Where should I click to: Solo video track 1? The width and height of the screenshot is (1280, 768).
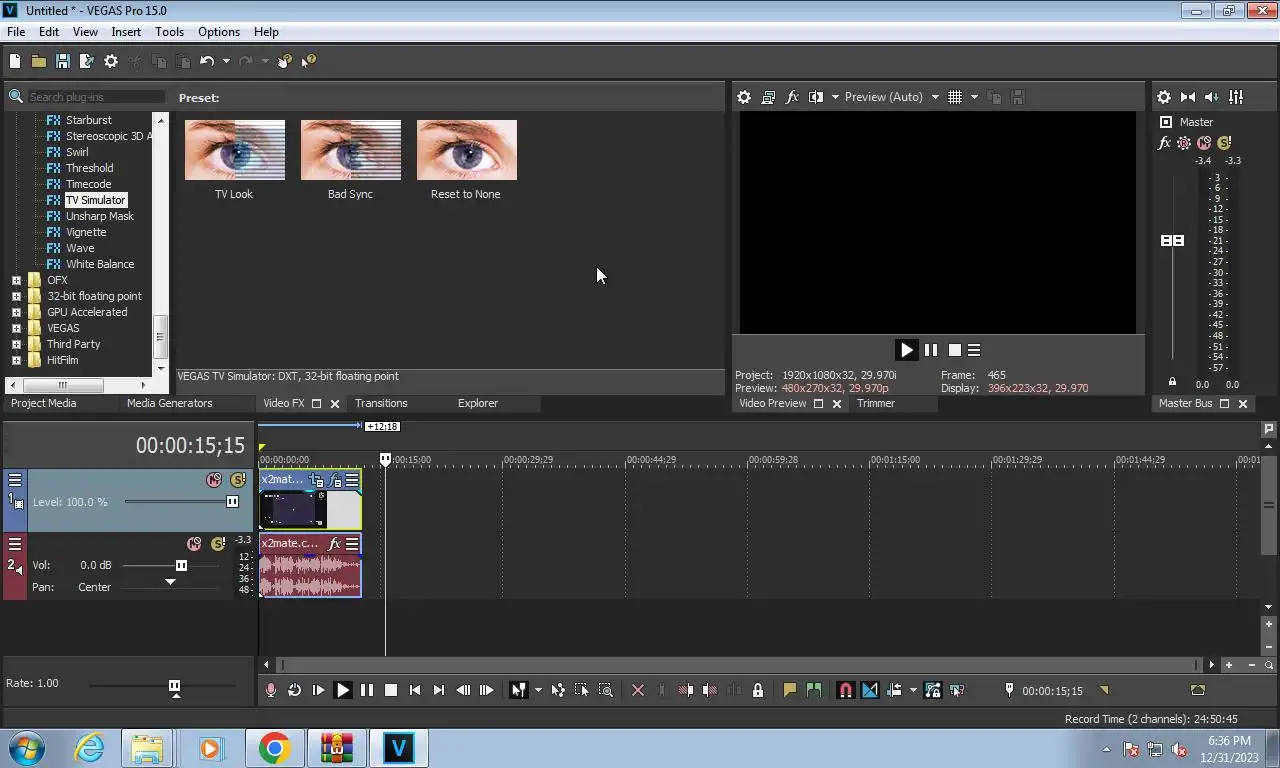(238, 480)
